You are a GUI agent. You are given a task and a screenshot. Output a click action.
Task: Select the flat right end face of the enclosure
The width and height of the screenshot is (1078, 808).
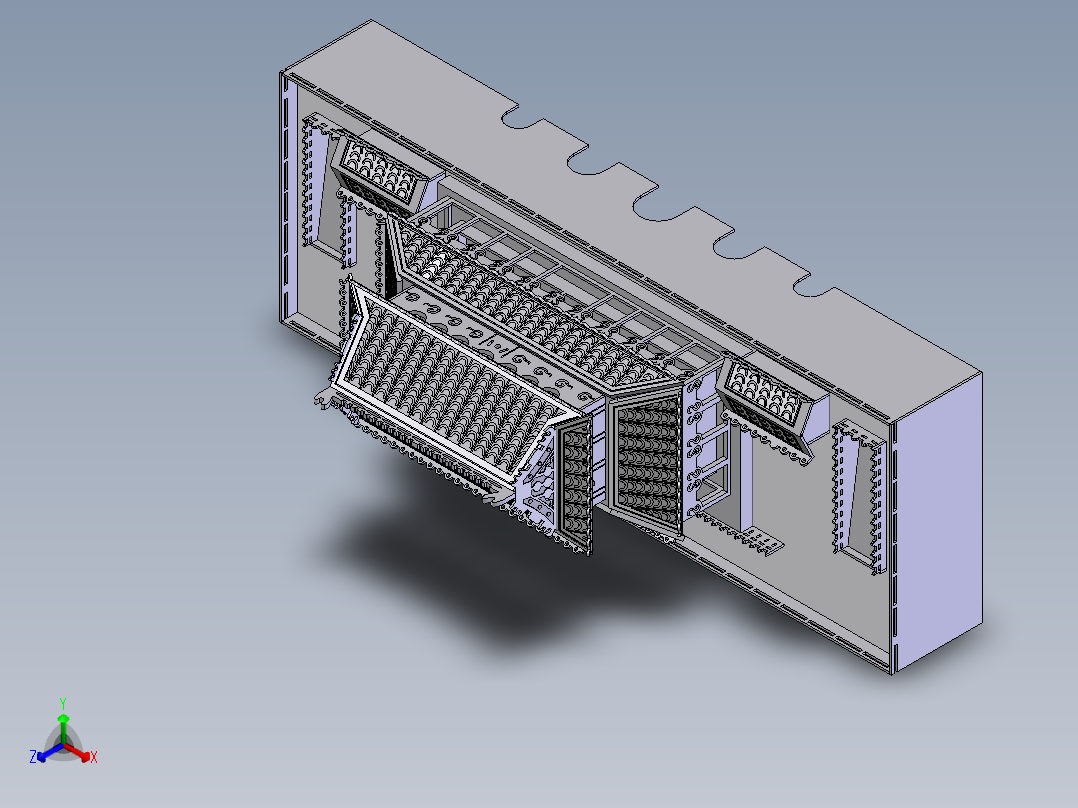click(940, 523)
